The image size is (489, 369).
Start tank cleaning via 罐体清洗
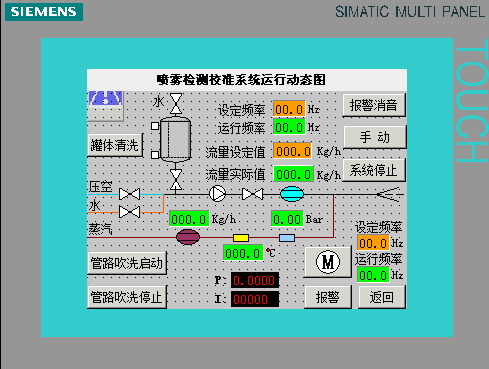pyautogui.click(x=115, y=145)
